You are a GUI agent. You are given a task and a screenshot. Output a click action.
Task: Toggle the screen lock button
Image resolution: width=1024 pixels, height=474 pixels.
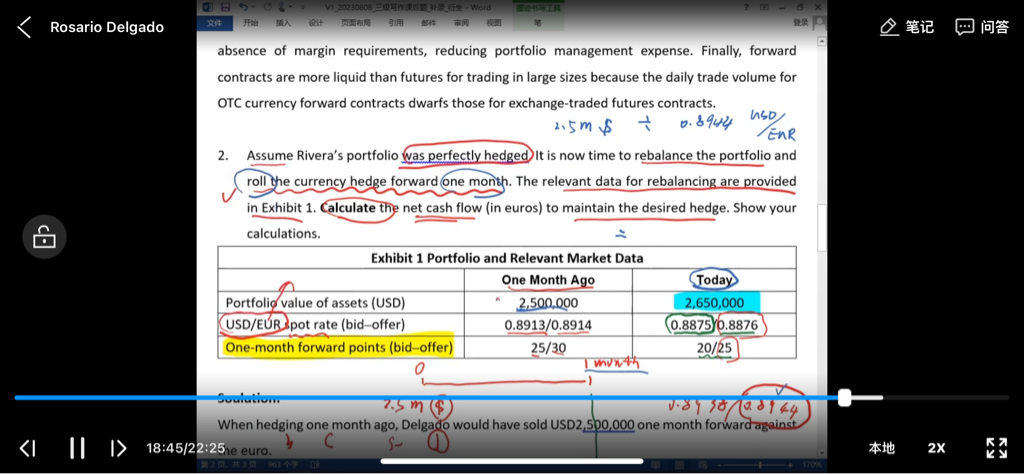click(x=45, y=237)
